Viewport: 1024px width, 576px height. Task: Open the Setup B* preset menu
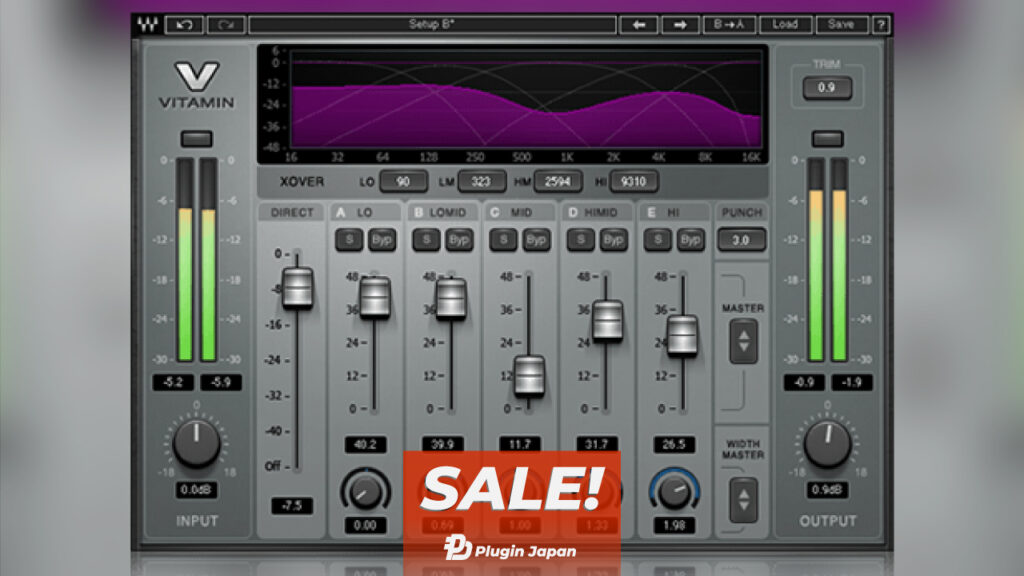click(435, 23)
